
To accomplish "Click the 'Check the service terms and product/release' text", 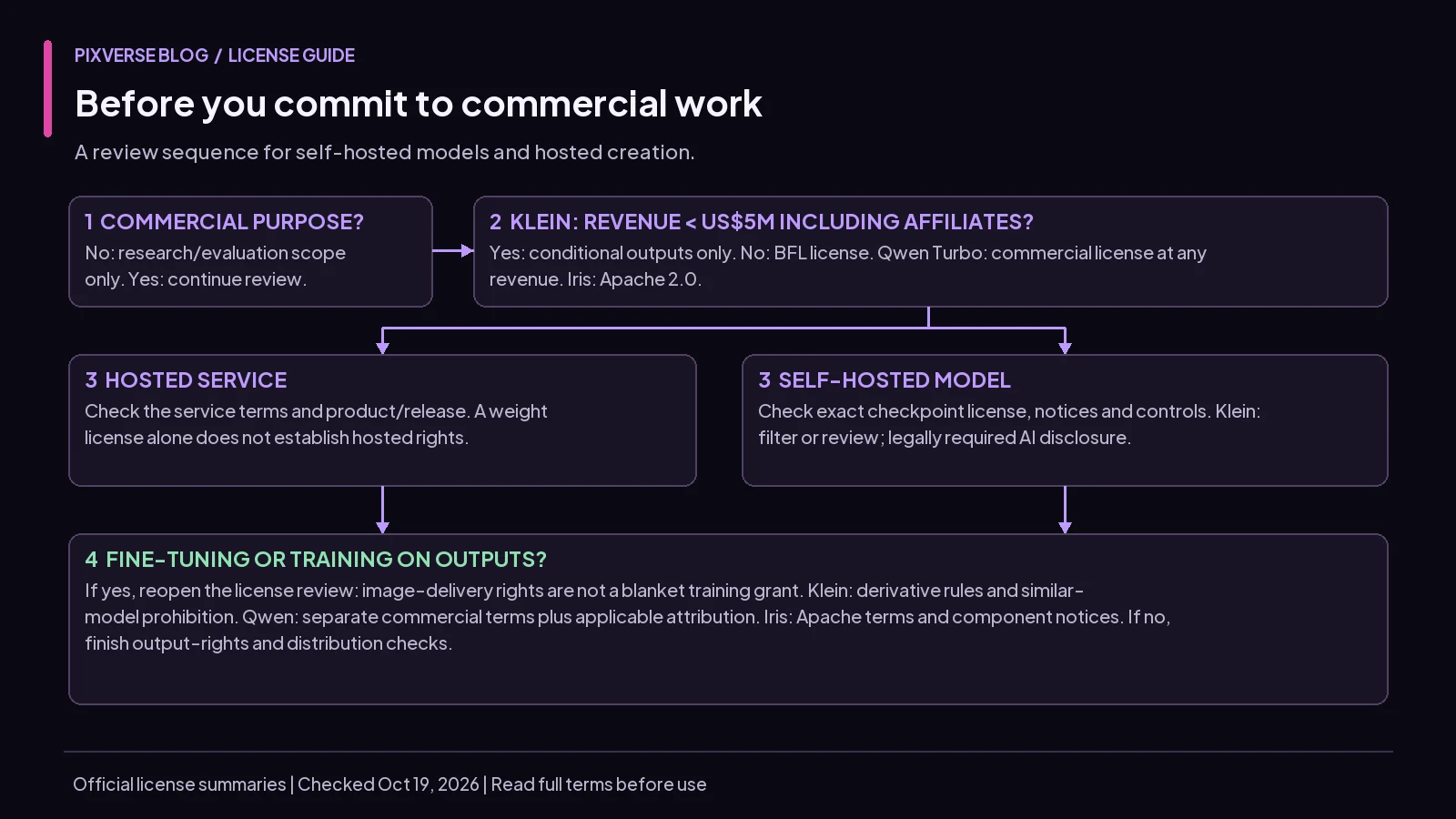I will 316,424.
